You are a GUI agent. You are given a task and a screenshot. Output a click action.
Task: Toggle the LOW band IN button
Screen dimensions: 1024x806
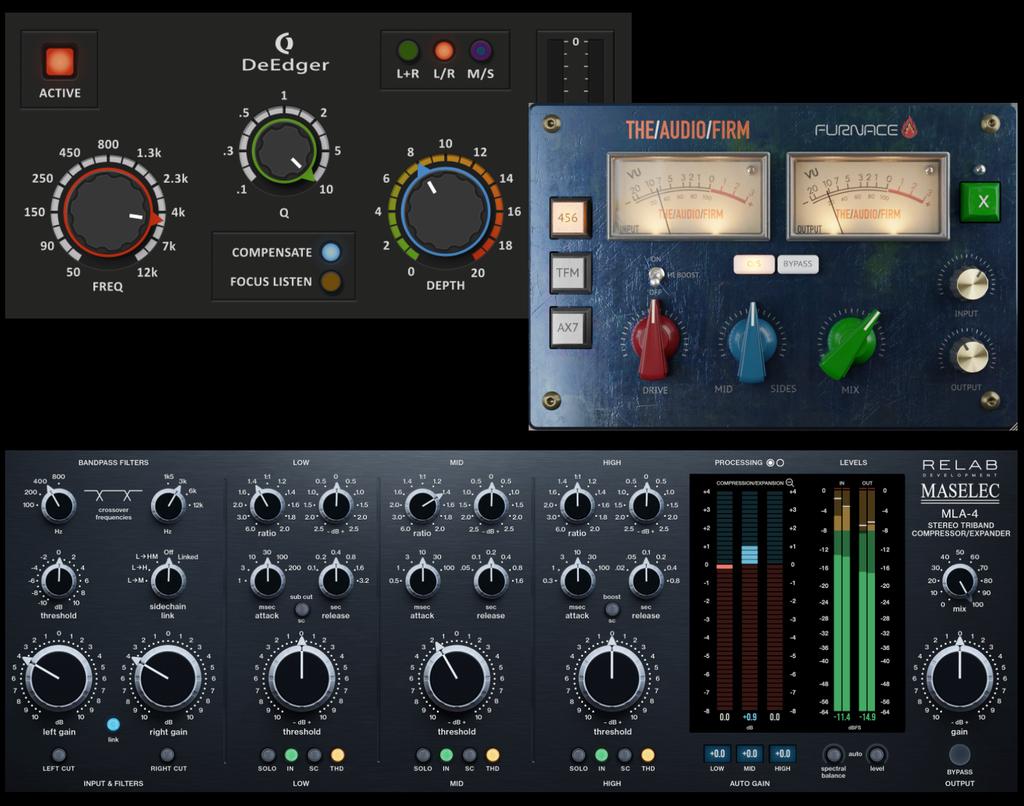click(x=291, y=755)
